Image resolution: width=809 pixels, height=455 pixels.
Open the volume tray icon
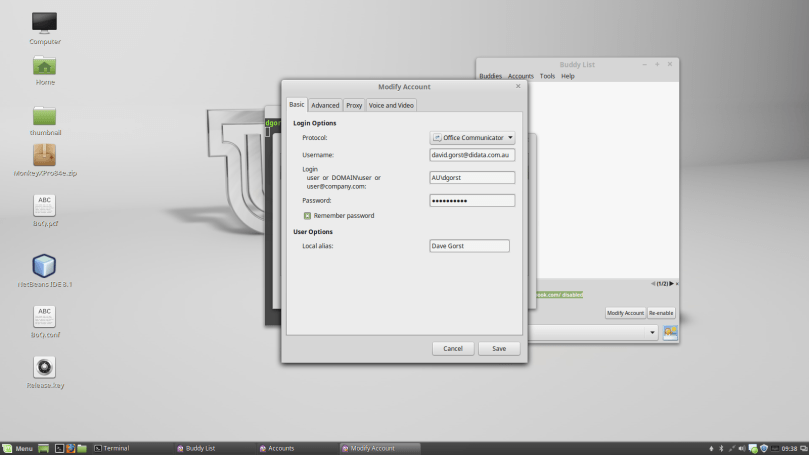coord(742,448)
